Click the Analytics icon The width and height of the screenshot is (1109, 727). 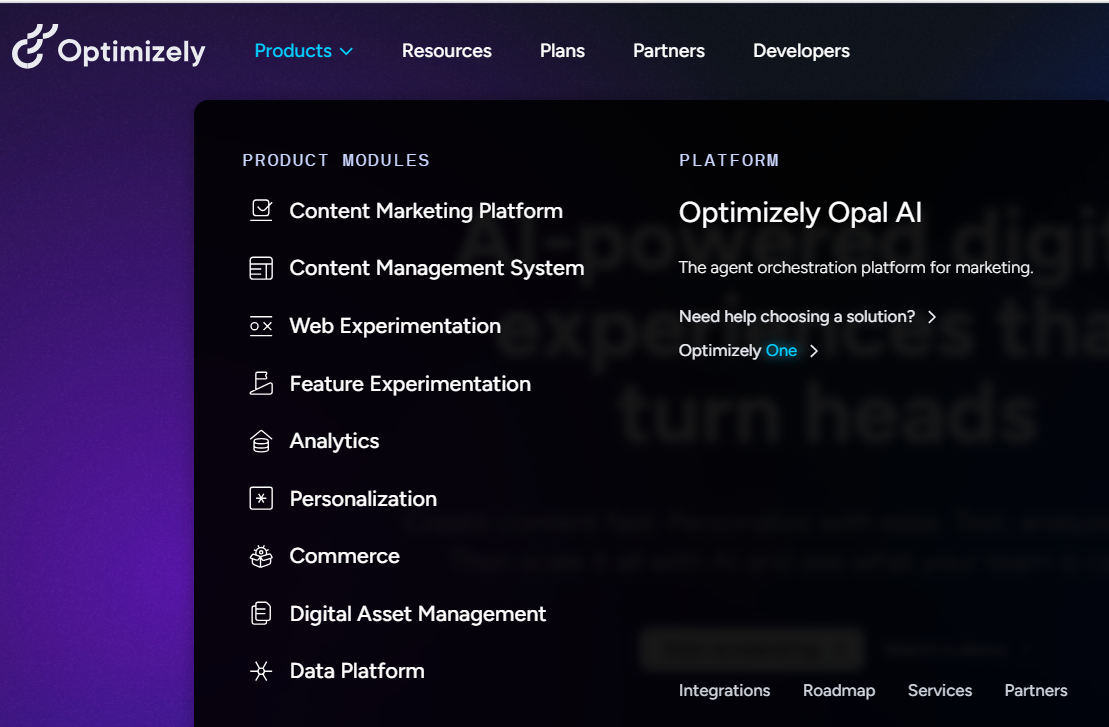(261, 441)
